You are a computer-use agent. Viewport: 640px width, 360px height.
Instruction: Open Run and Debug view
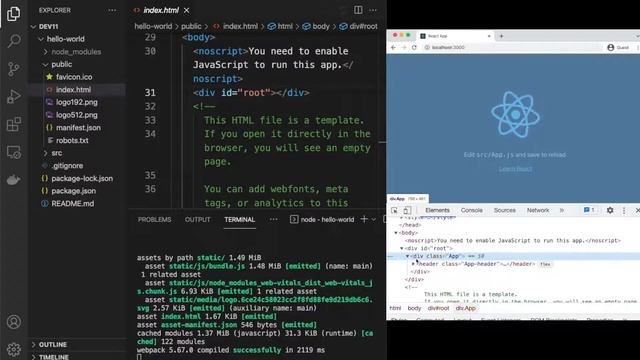point(13,96)
